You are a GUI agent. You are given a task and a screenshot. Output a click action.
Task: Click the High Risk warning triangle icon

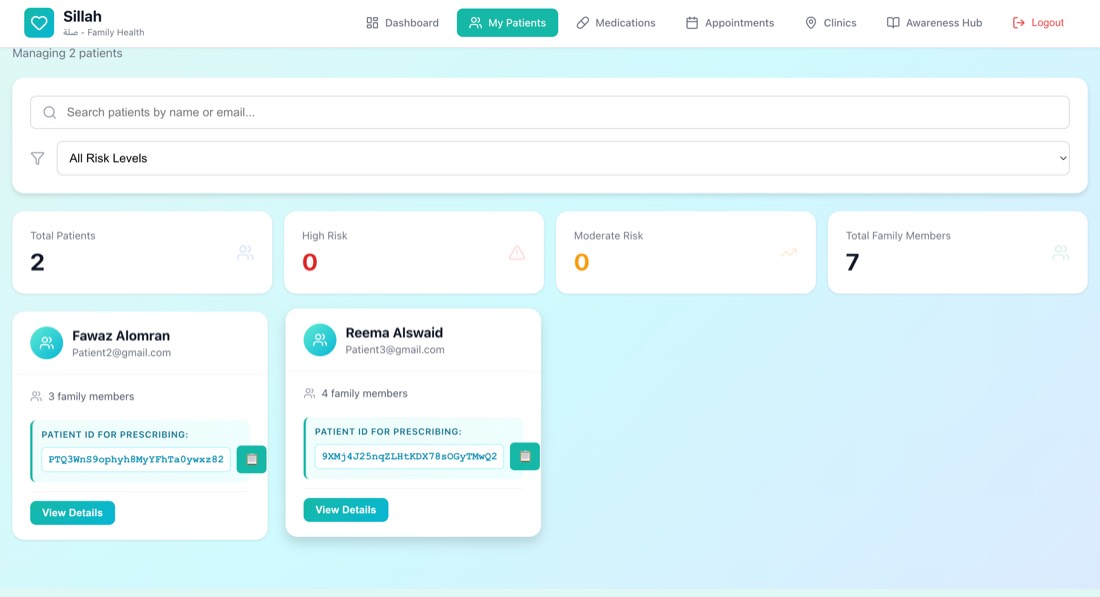point(517,253)
